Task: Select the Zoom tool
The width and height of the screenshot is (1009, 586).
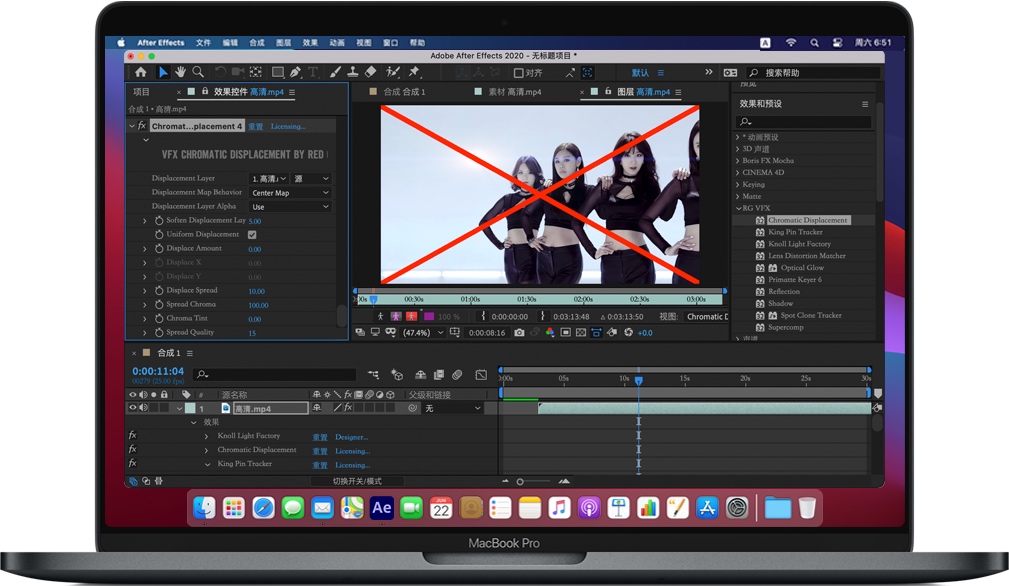Action: [x=198, y=71]
